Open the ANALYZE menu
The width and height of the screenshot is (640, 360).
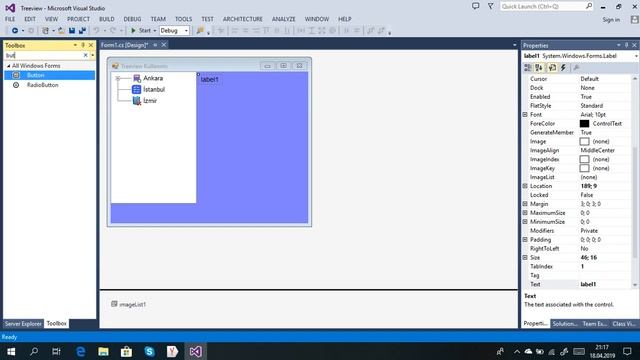283,19
